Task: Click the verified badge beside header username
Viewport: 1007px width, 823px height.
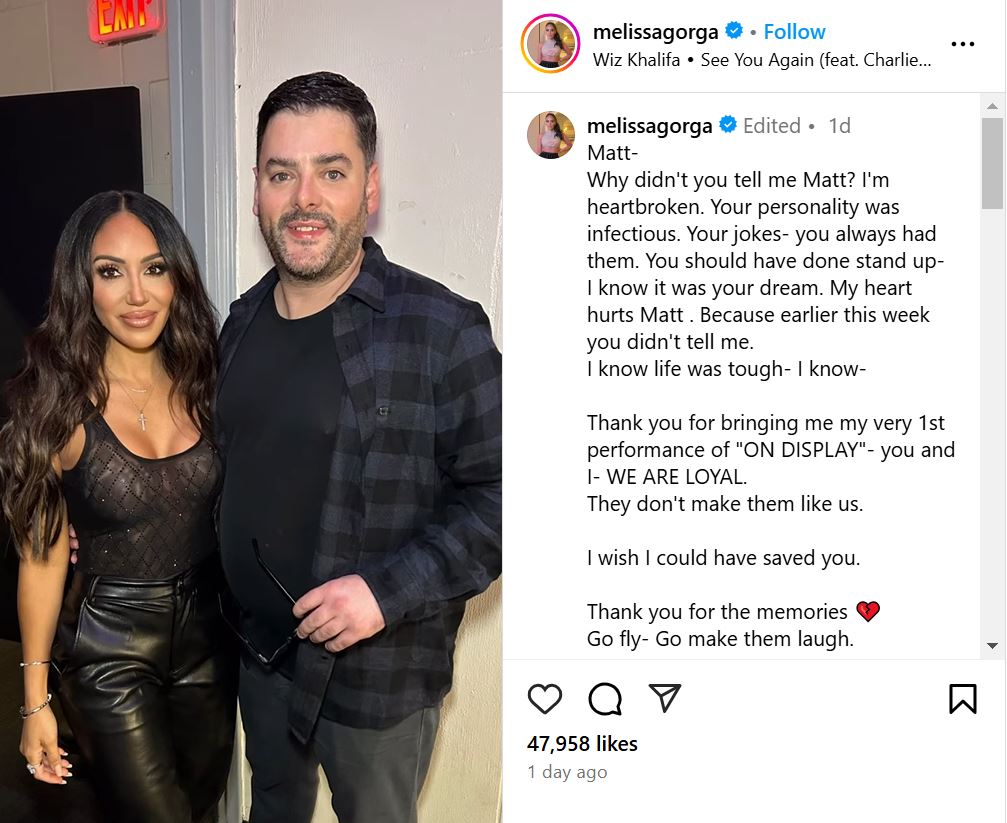Action: 734,30
